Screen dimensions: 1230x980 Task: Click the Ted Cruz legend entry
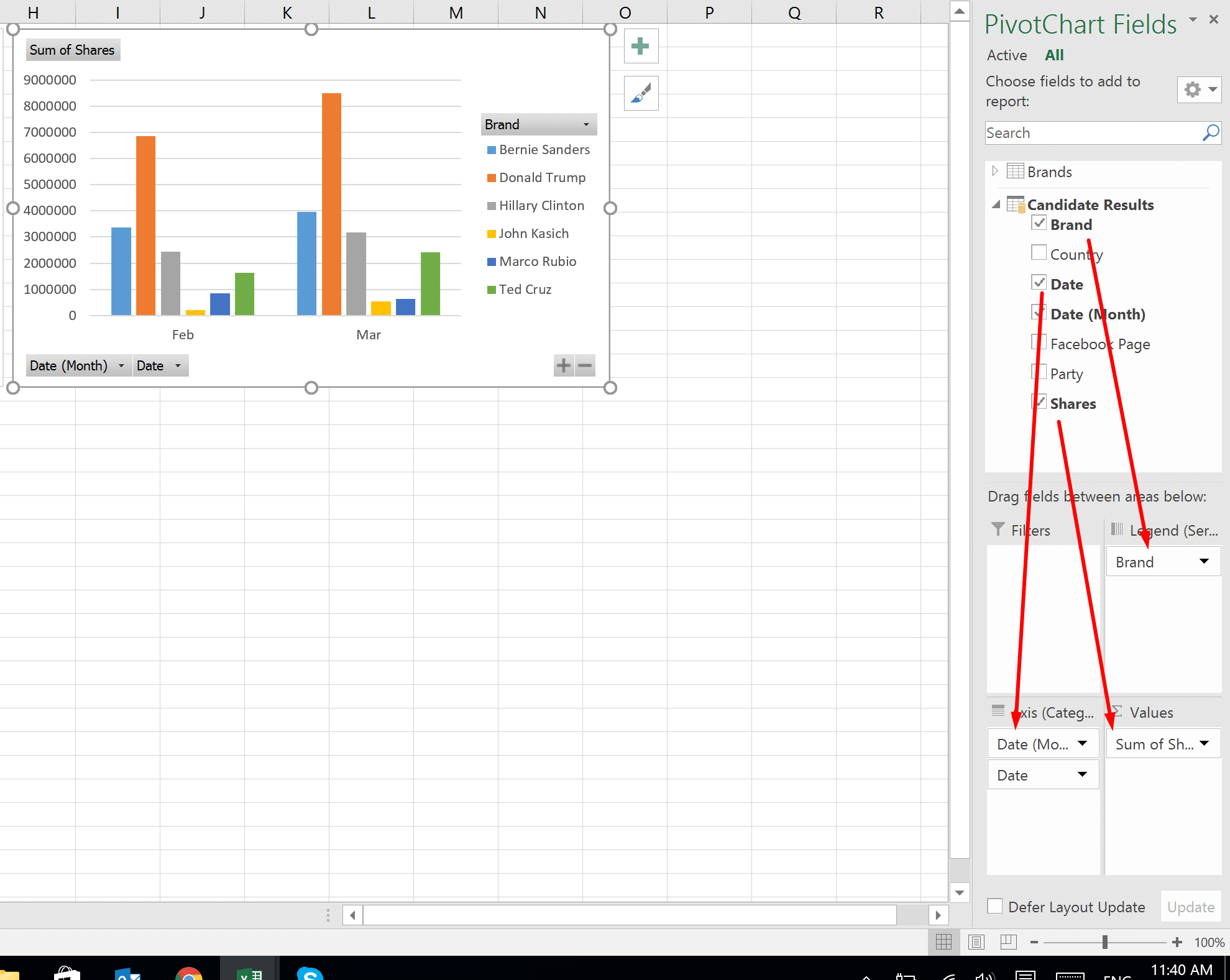(520, 290)
